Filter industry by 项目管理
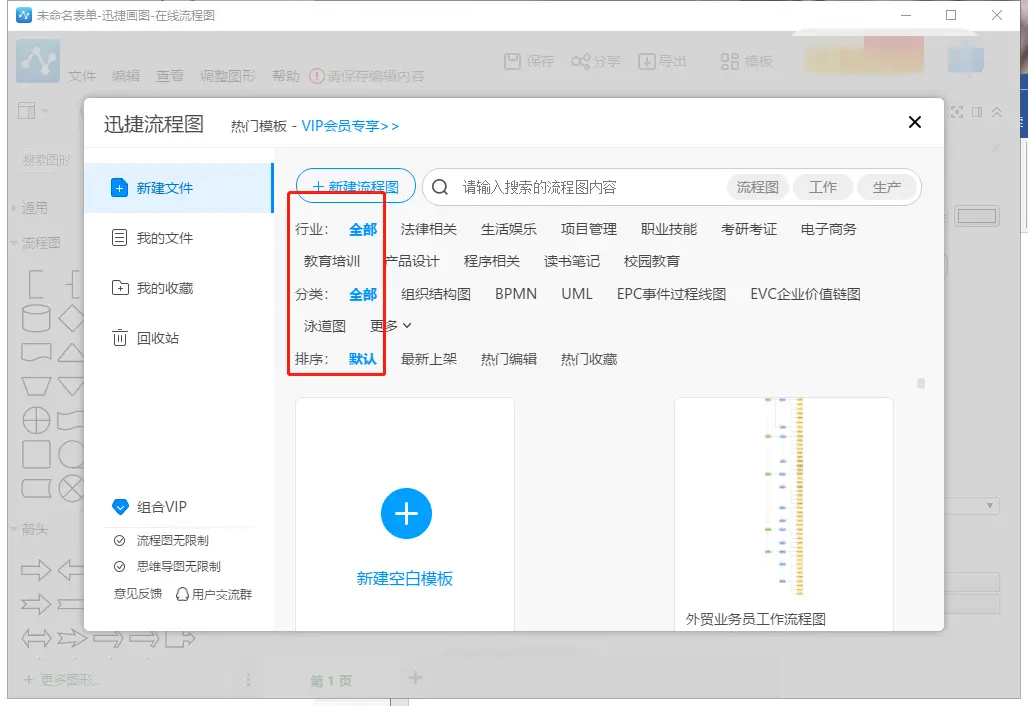The height and width of the screenshot is (706, 1028). pyautogui.click(x=589, y=229)
